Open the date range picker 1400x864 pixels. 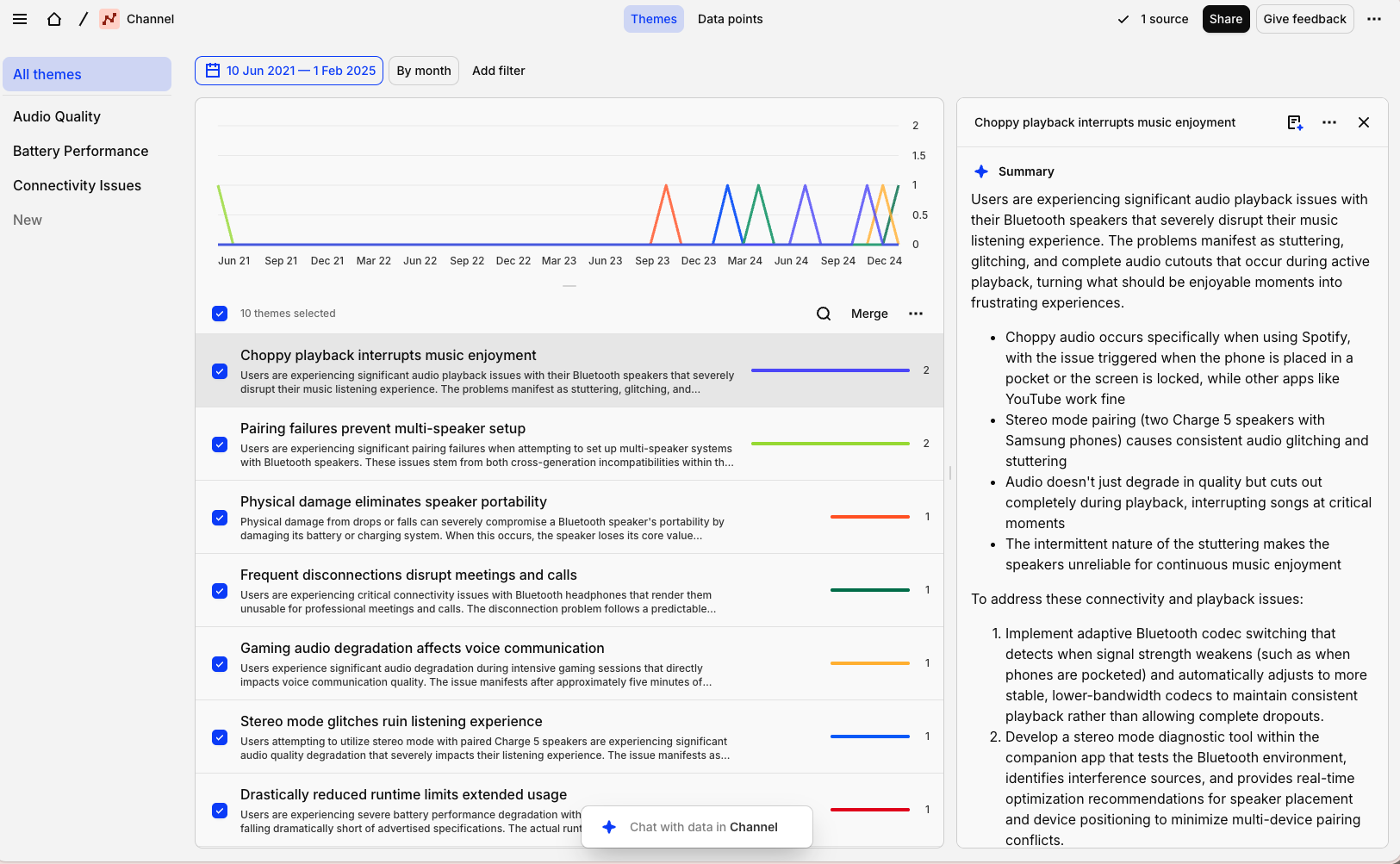coord(289,71)
